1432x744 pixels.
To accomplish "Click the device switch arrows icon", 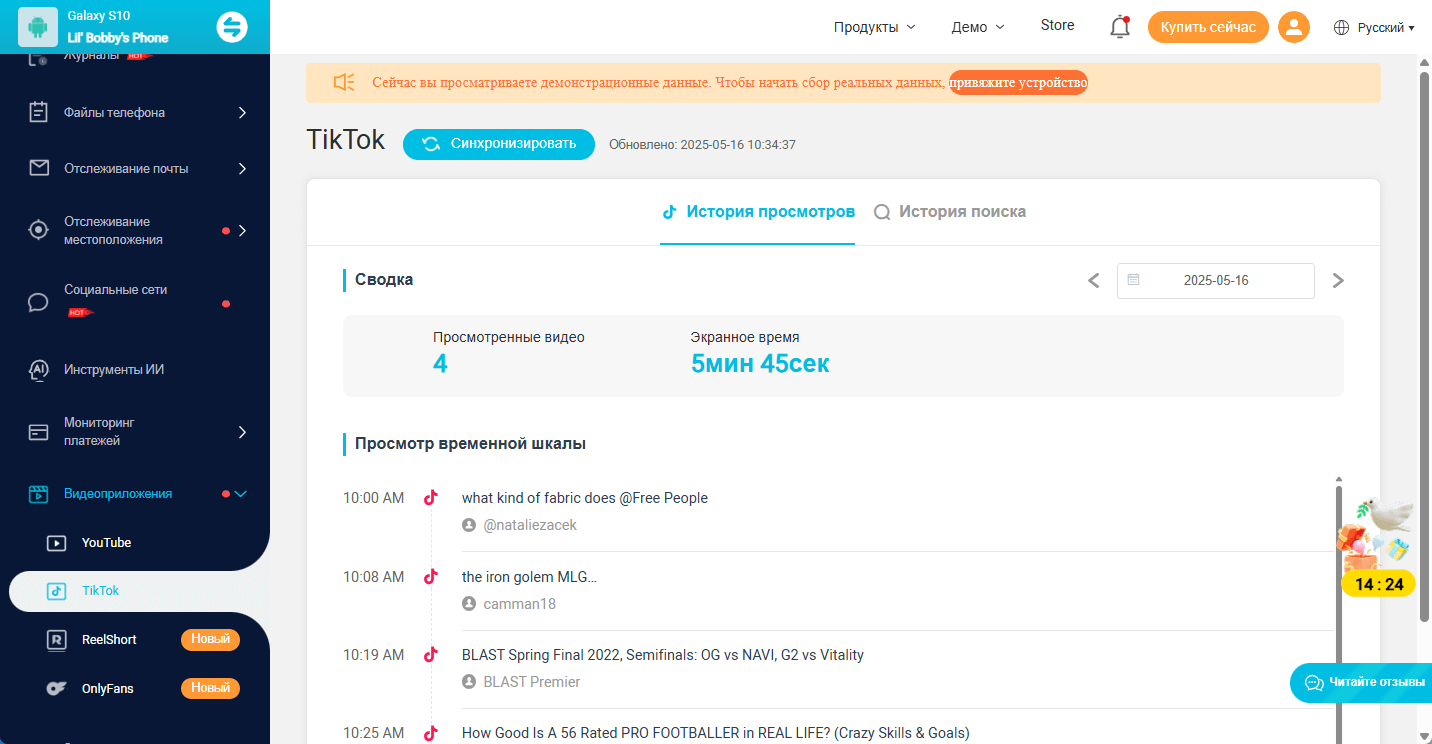I will [232, 27].
